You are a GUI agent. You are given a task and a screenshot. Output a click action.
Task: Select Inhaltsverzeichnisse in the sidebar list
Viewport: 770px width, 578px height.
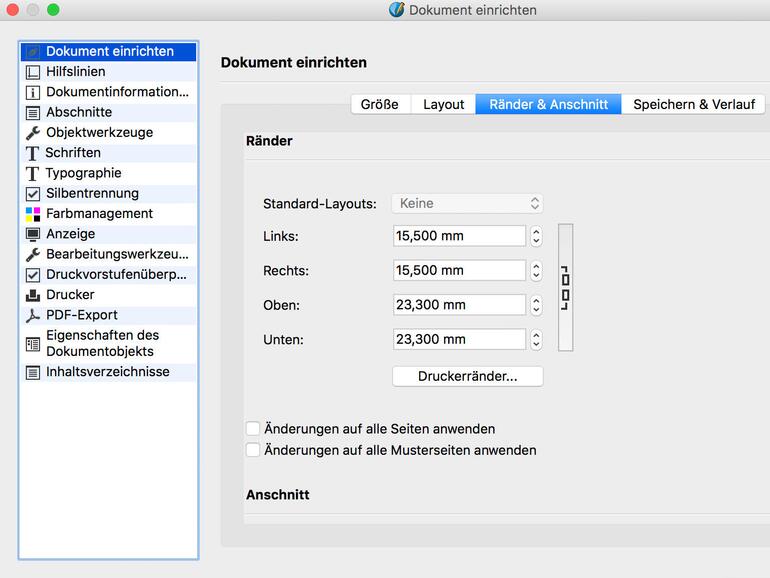pos(107,372)
